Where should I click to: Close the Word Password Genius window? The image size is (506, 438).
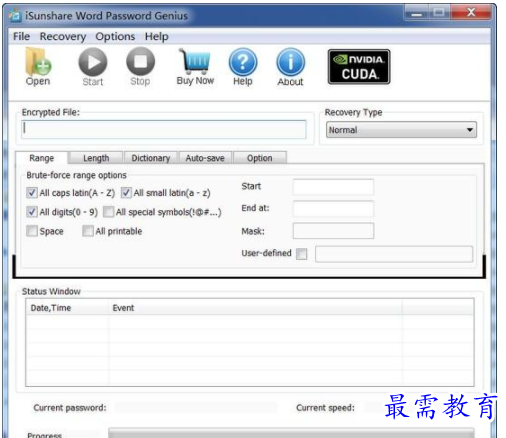[471, 13]
